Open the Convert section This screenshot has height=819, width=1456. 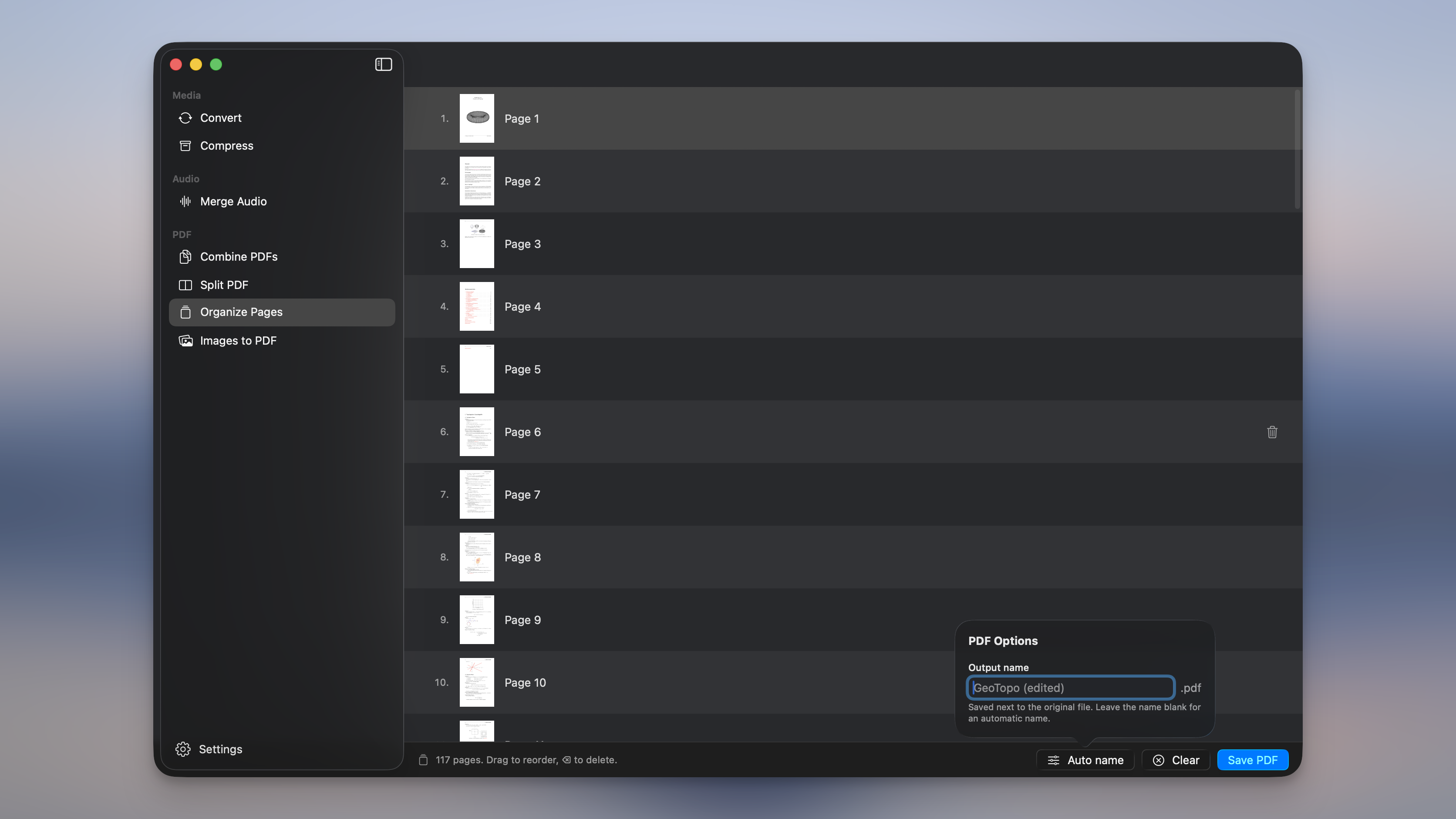point(282,118)
